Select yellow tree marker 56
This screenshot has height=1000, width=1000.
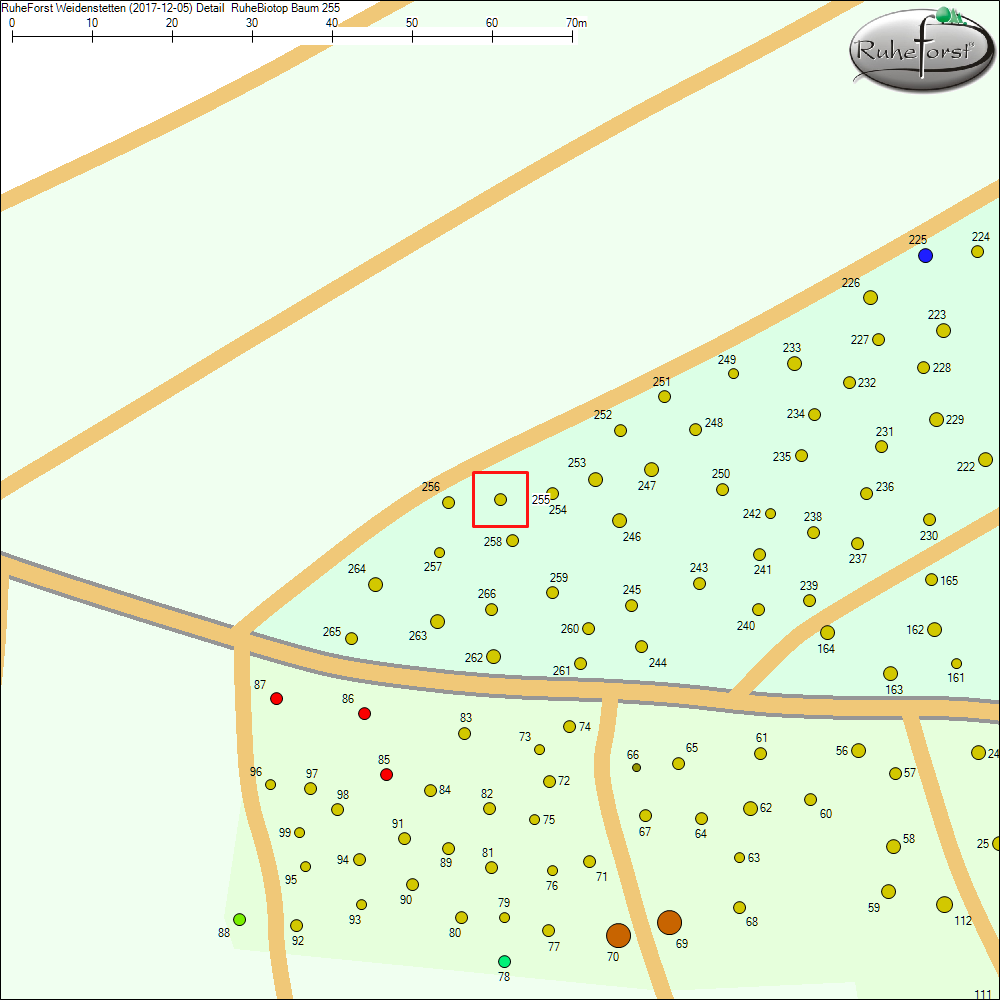point(858,750)
